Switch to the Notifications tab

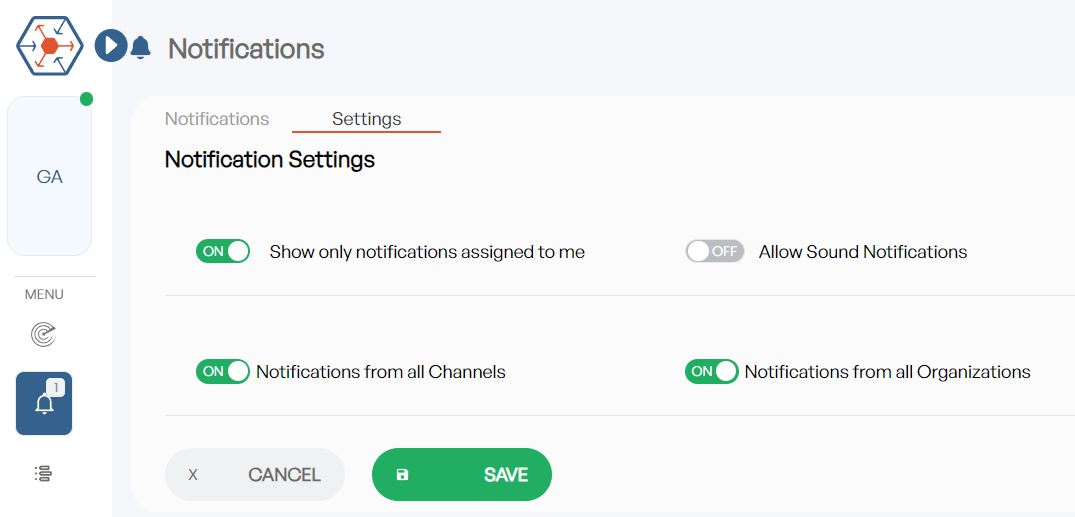tap(217, 119)
